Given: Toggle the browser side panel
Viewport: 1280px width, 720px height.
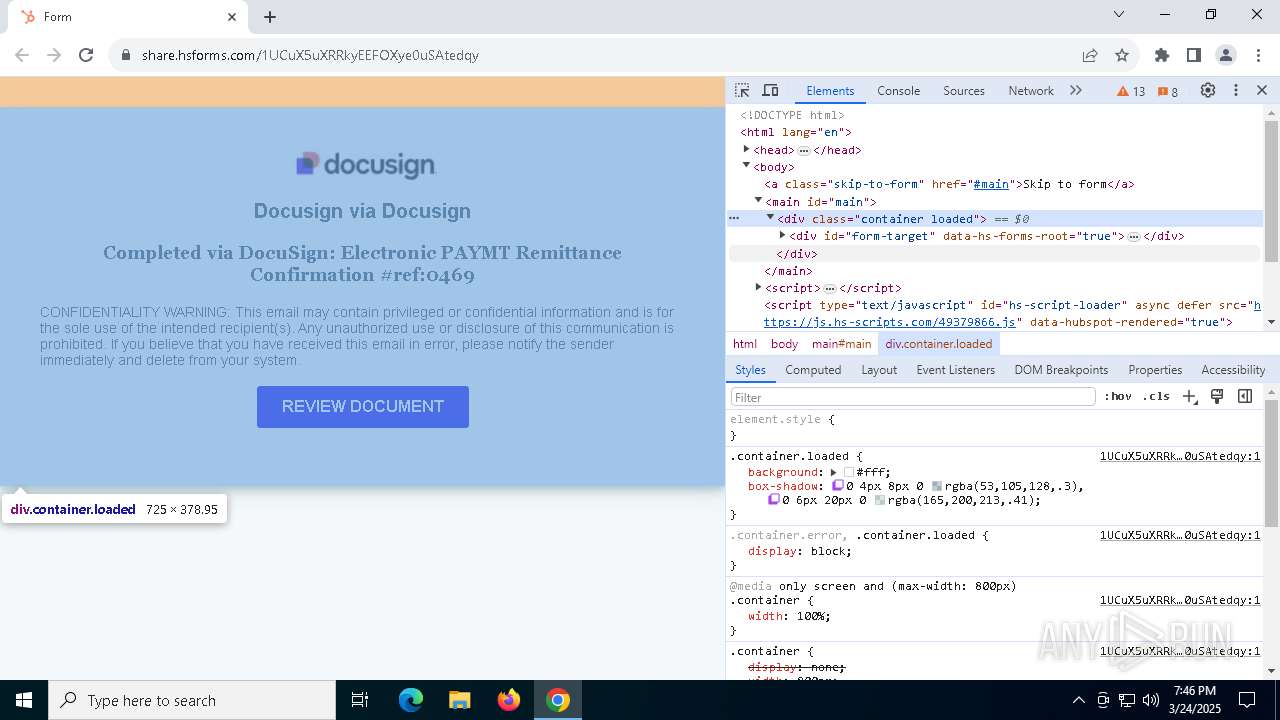Looking at the screenshot, I should (x=1193, y=55).
